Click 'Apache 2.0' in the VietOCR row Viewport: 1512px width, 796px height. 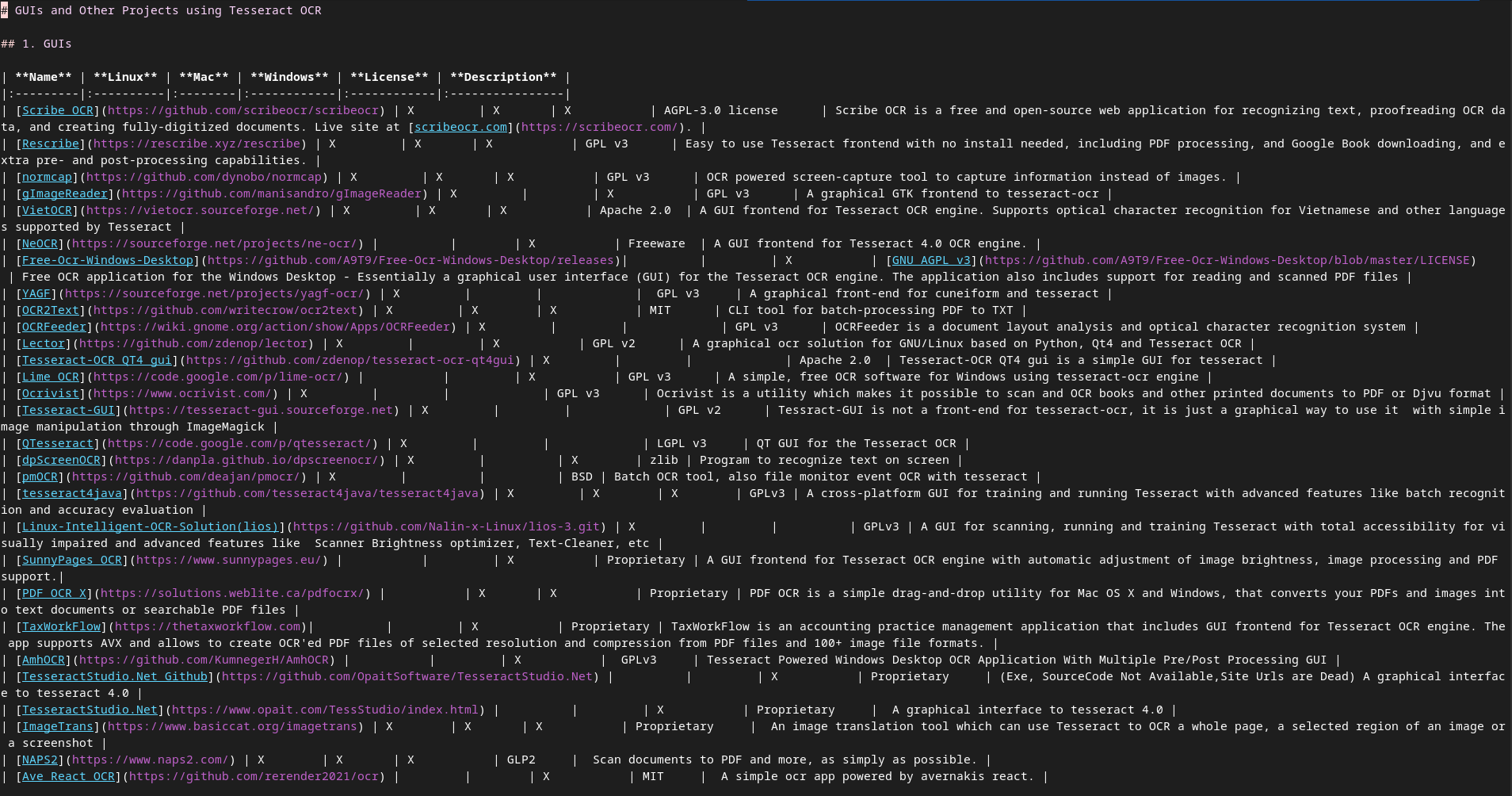(x=636, y=210)
